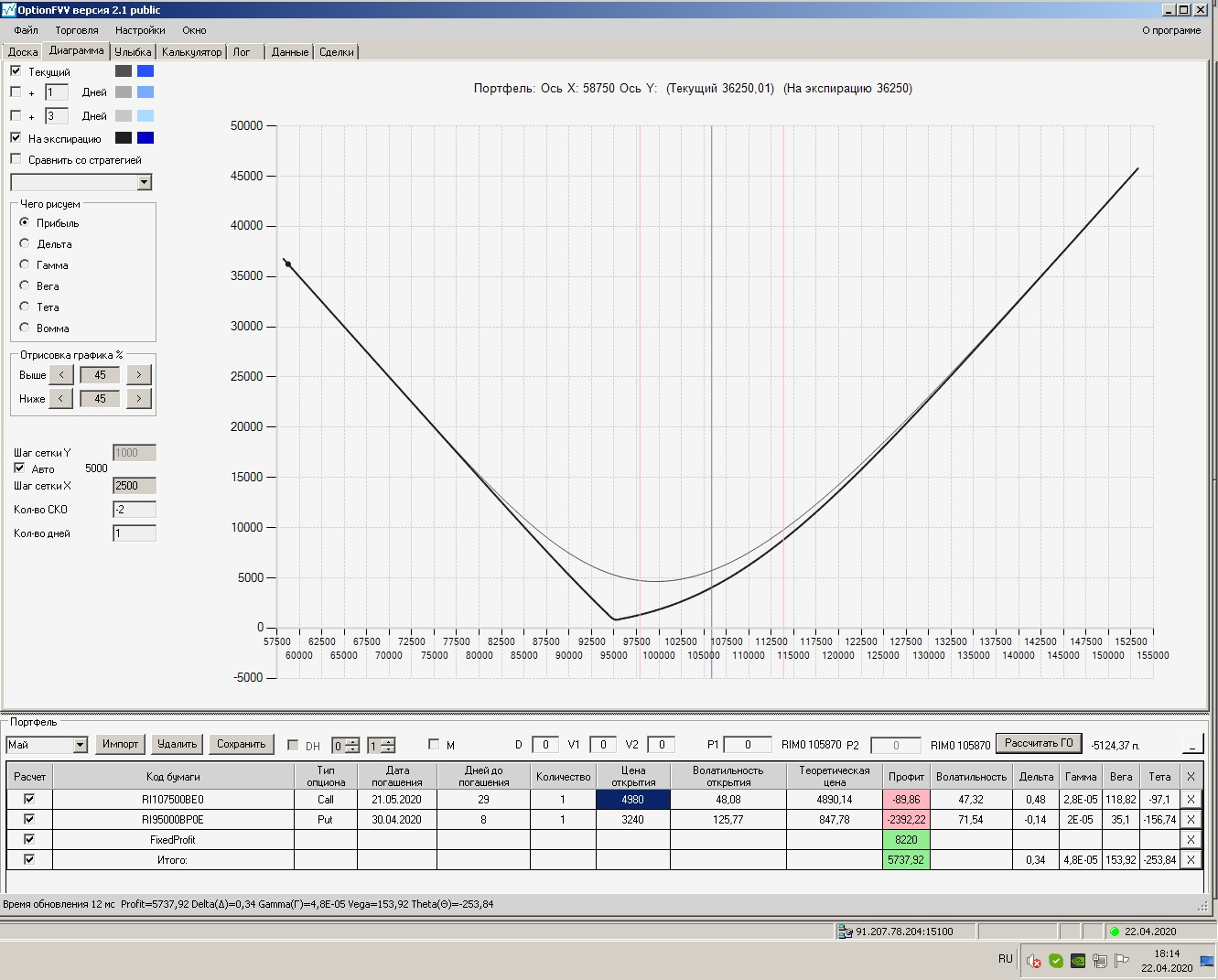Expand the strategy comparison combo box
The height and width of the screenshot is (980, 1218).
(x=144, y=182)
